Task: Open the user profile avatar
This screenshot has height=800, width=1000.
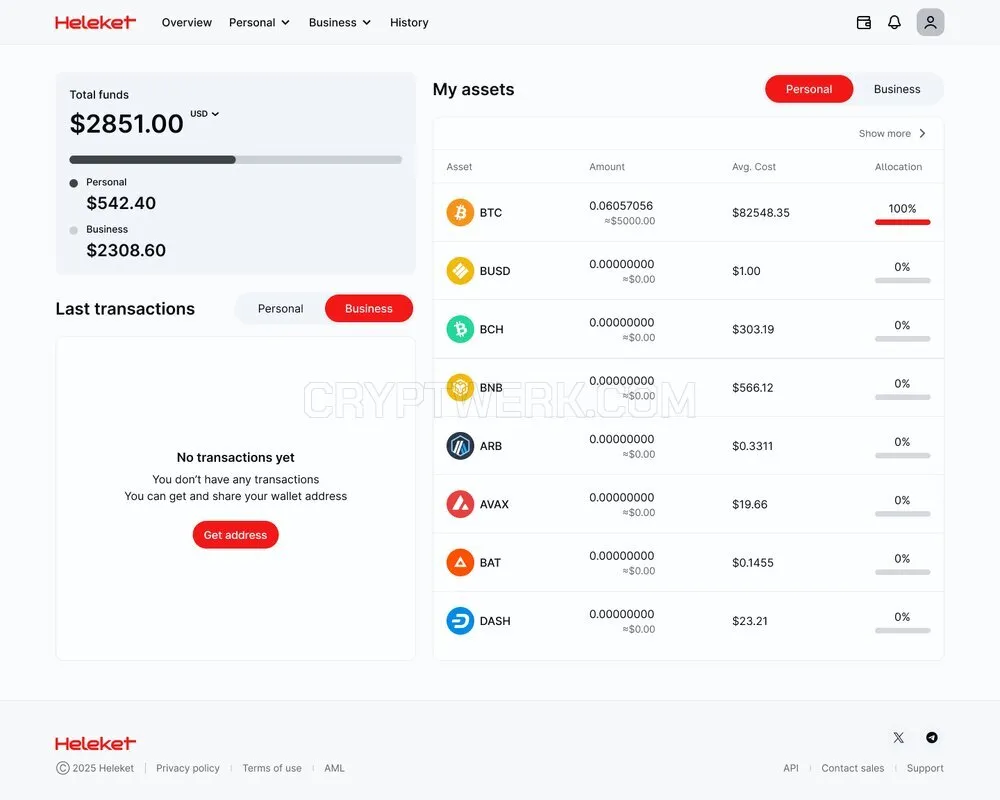Action: point(930,22)
